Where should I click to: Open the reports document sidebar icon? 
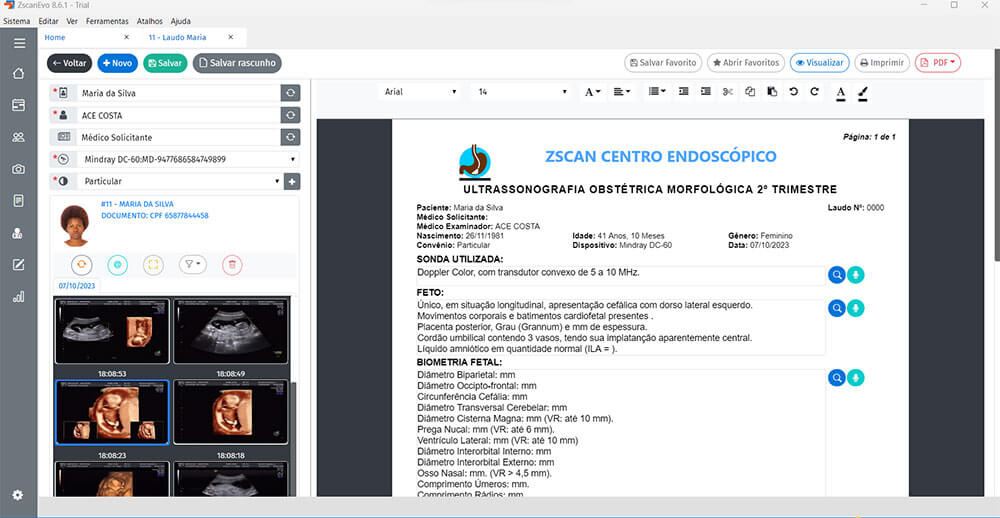(18, 201)
